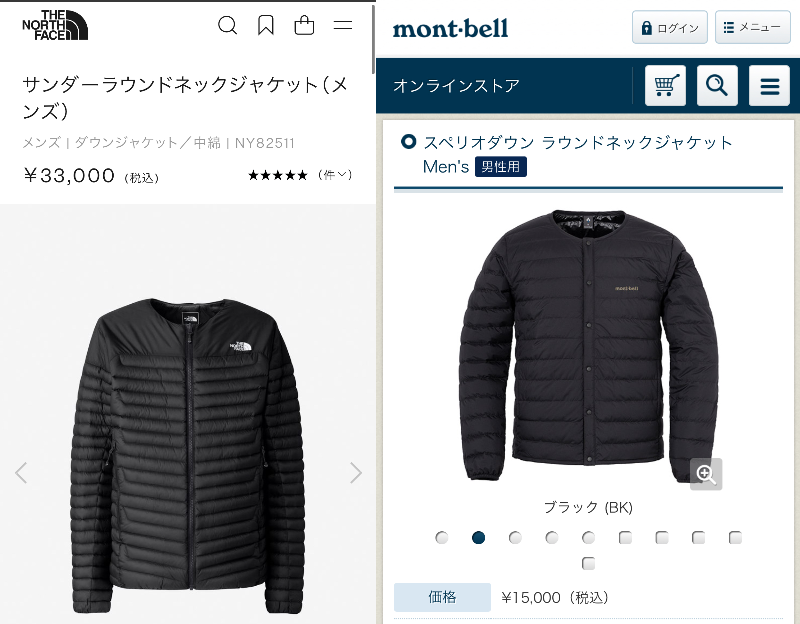The height and width of the screenshot is (624, 800).
Task: Select the first round color option
Action: 442,537
